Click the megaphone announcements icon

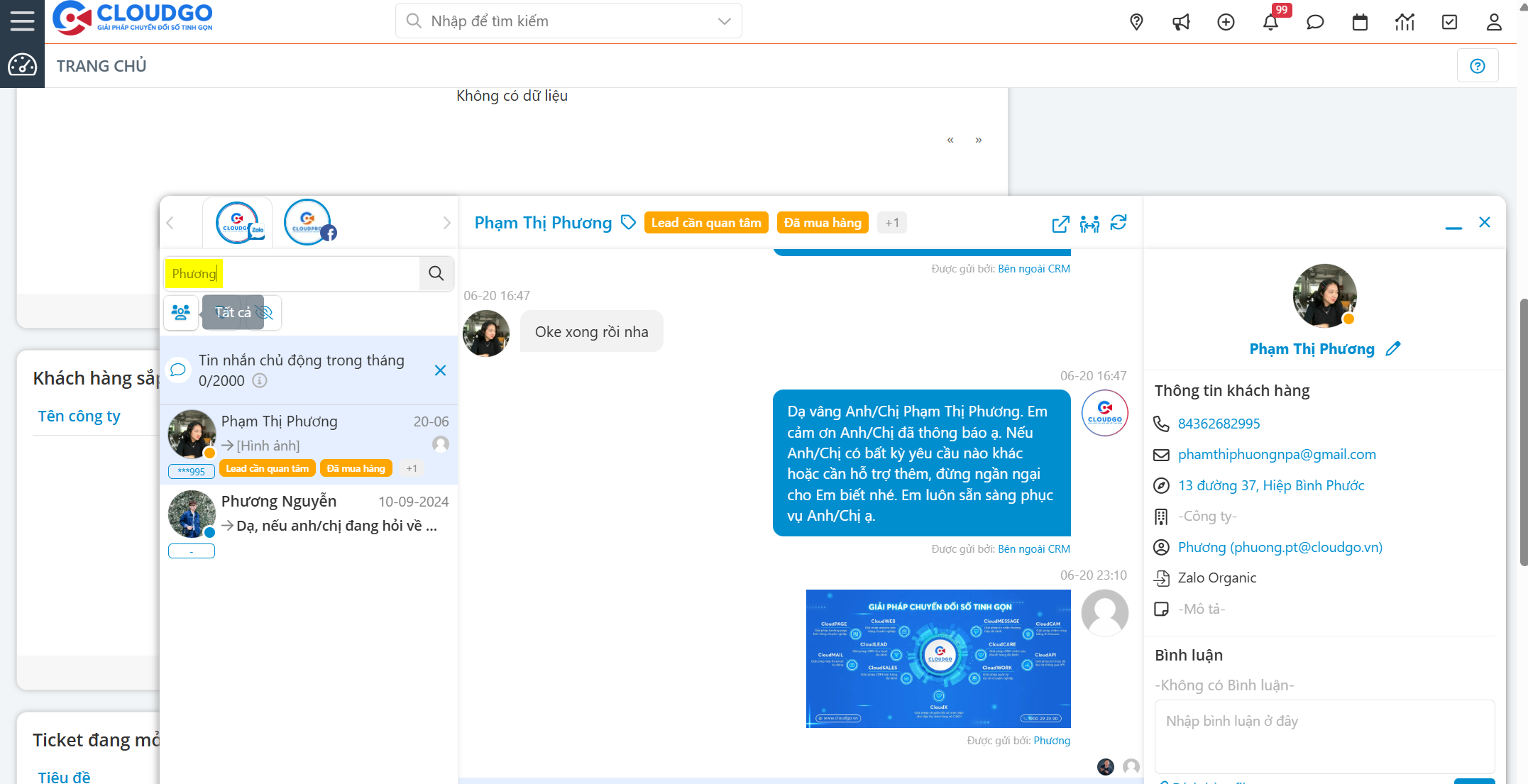click(x=1181, y=22)
